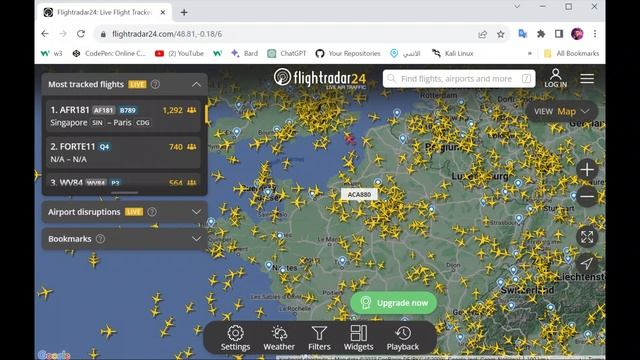Open help for Bookmarks panel
Screen dimensions: 640x360
pyautogui.click(x=100, y=239)
